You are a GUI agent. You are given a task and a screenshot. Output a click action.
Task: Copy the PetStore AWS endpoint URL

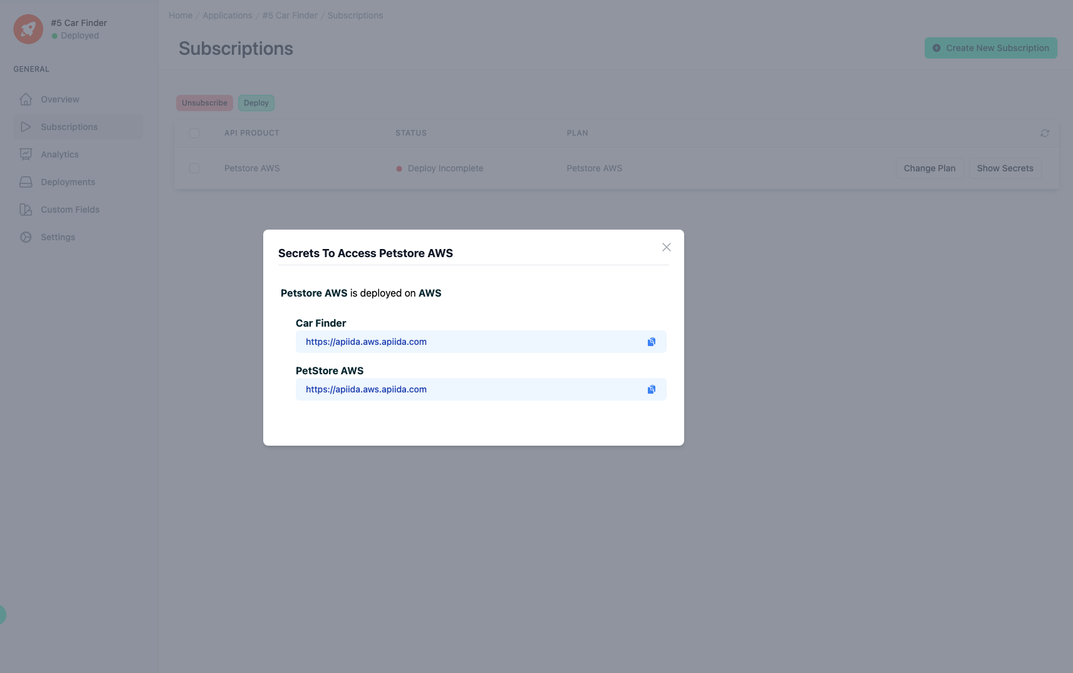(x=651, y=389)
